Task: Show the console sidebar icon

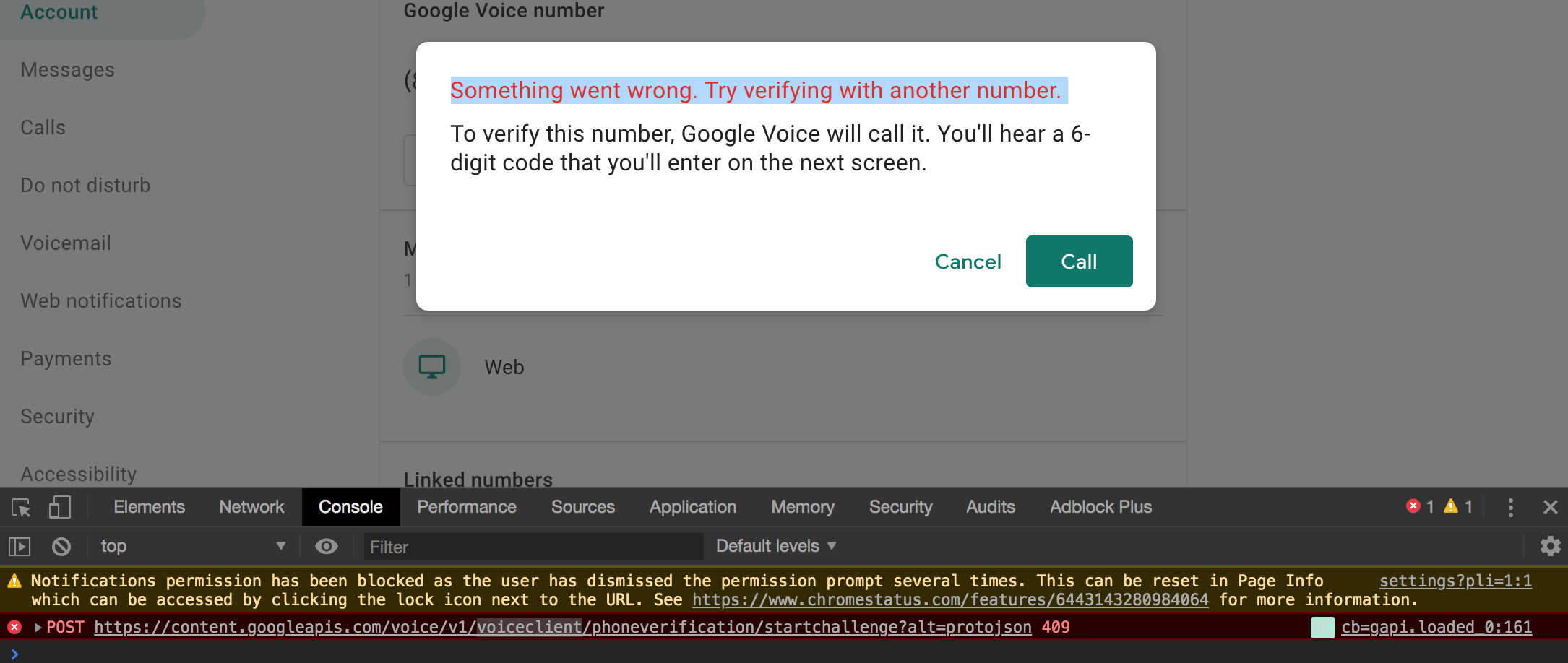Action: click(x=20, y=547)
